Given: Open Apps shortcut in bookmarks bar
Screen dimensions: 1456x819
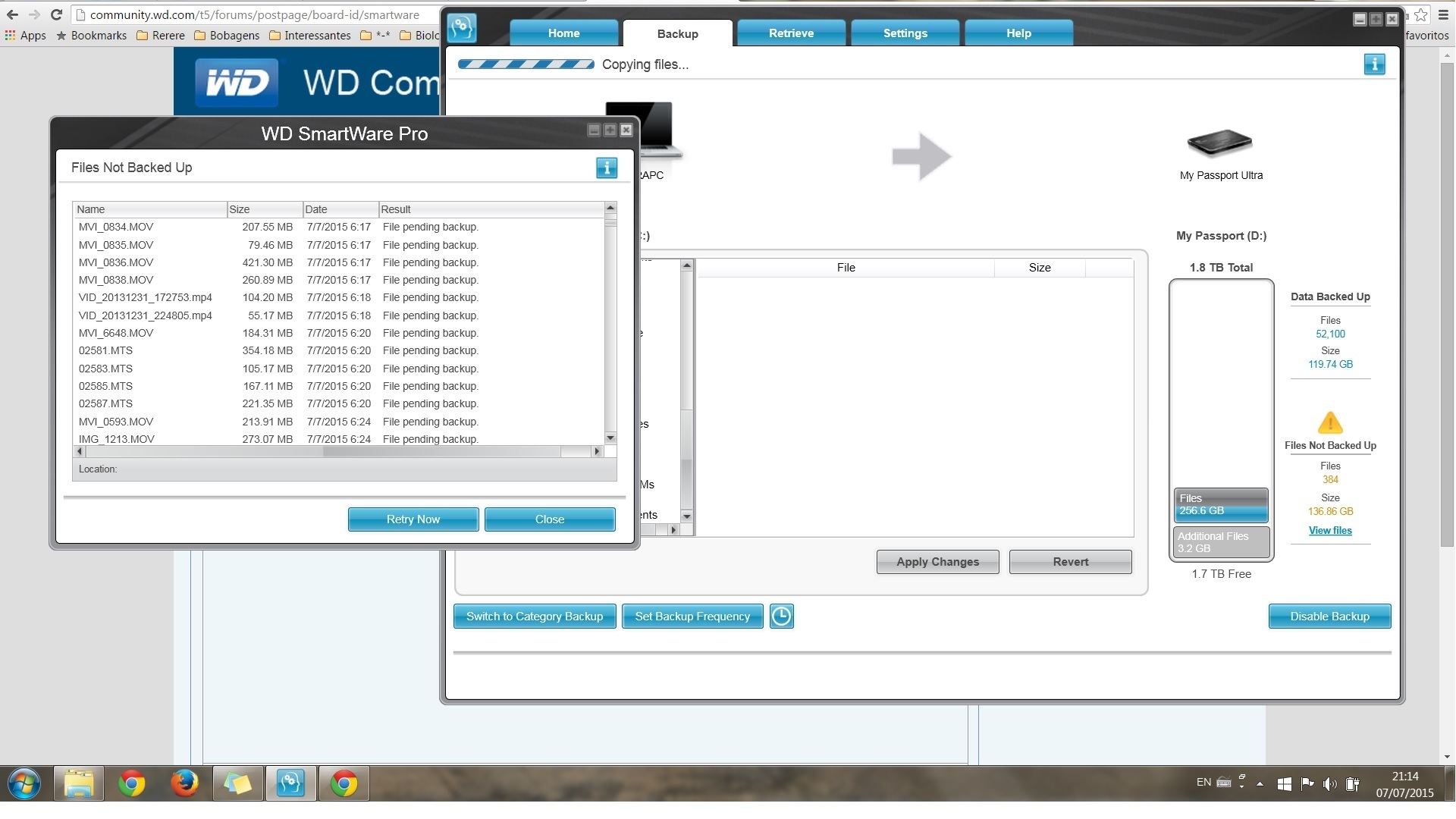Looking at the screenshot, I should [x=25, y=35].
